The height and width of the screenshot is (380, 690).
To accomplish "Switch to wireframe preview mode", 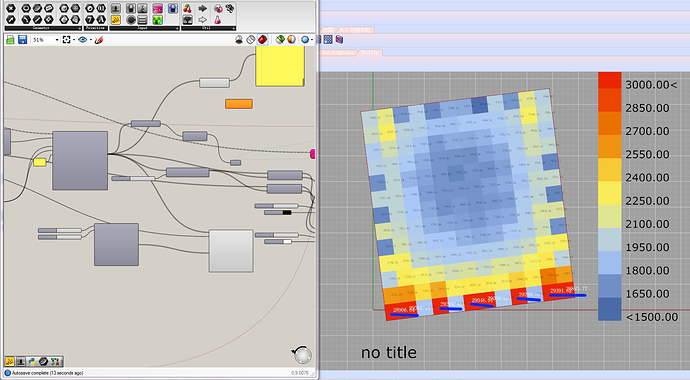I will click(251, 40).
